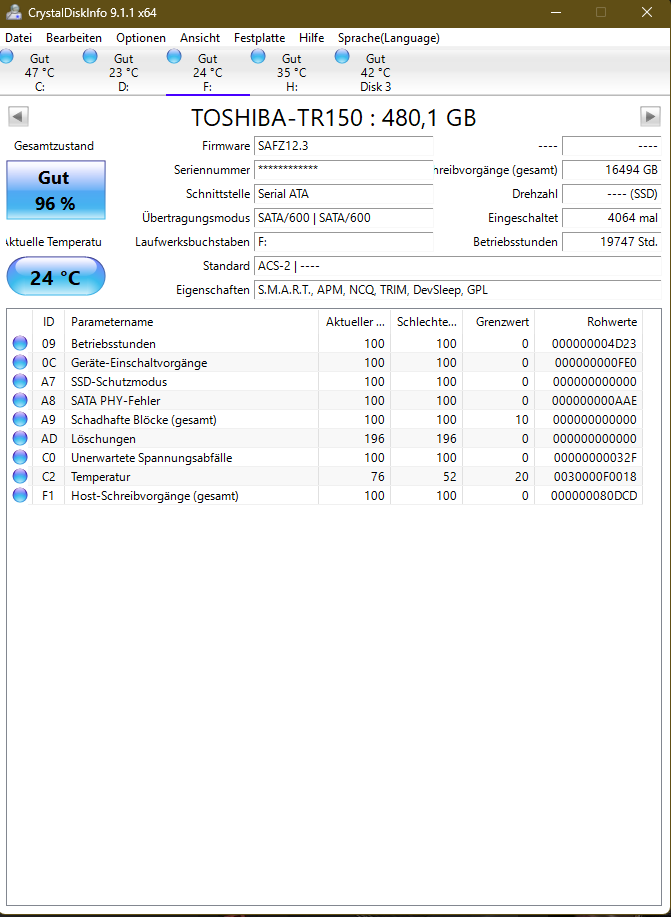Open the Sprache(Language) menu

click(388, 38)
